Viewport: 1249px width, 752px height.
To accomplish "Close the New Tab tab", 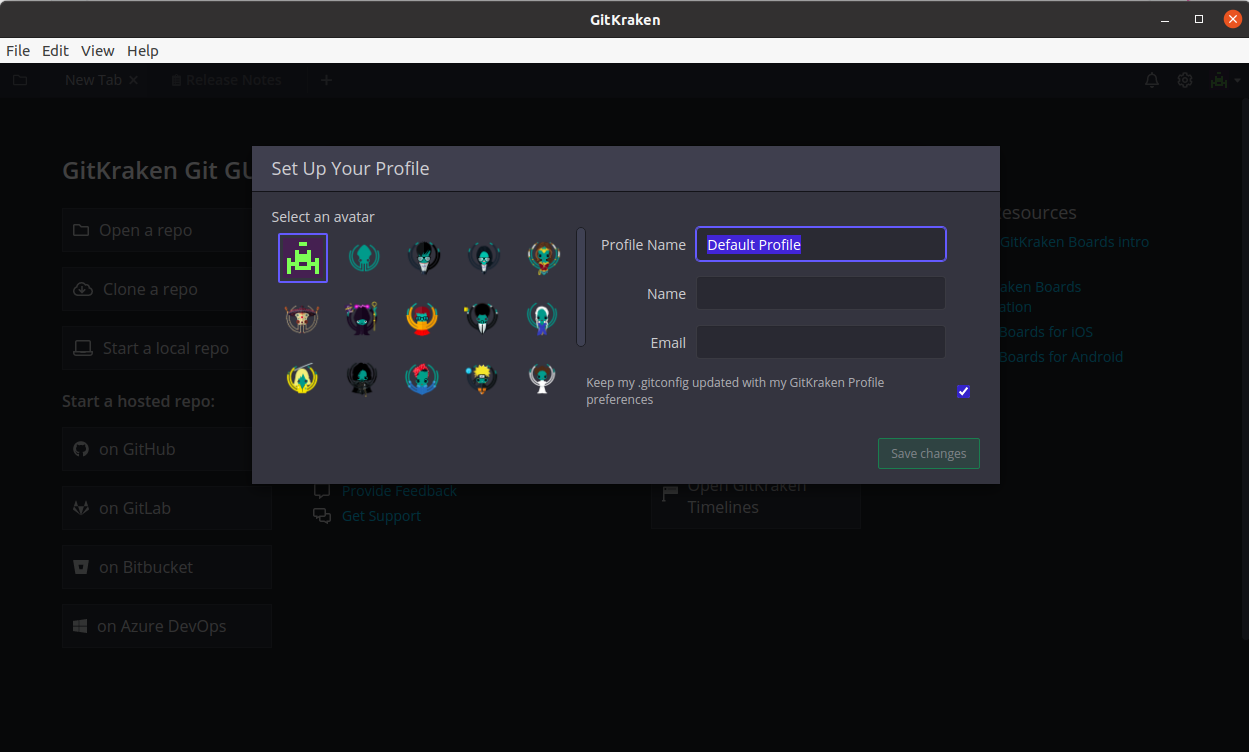I will pos(134,80).
